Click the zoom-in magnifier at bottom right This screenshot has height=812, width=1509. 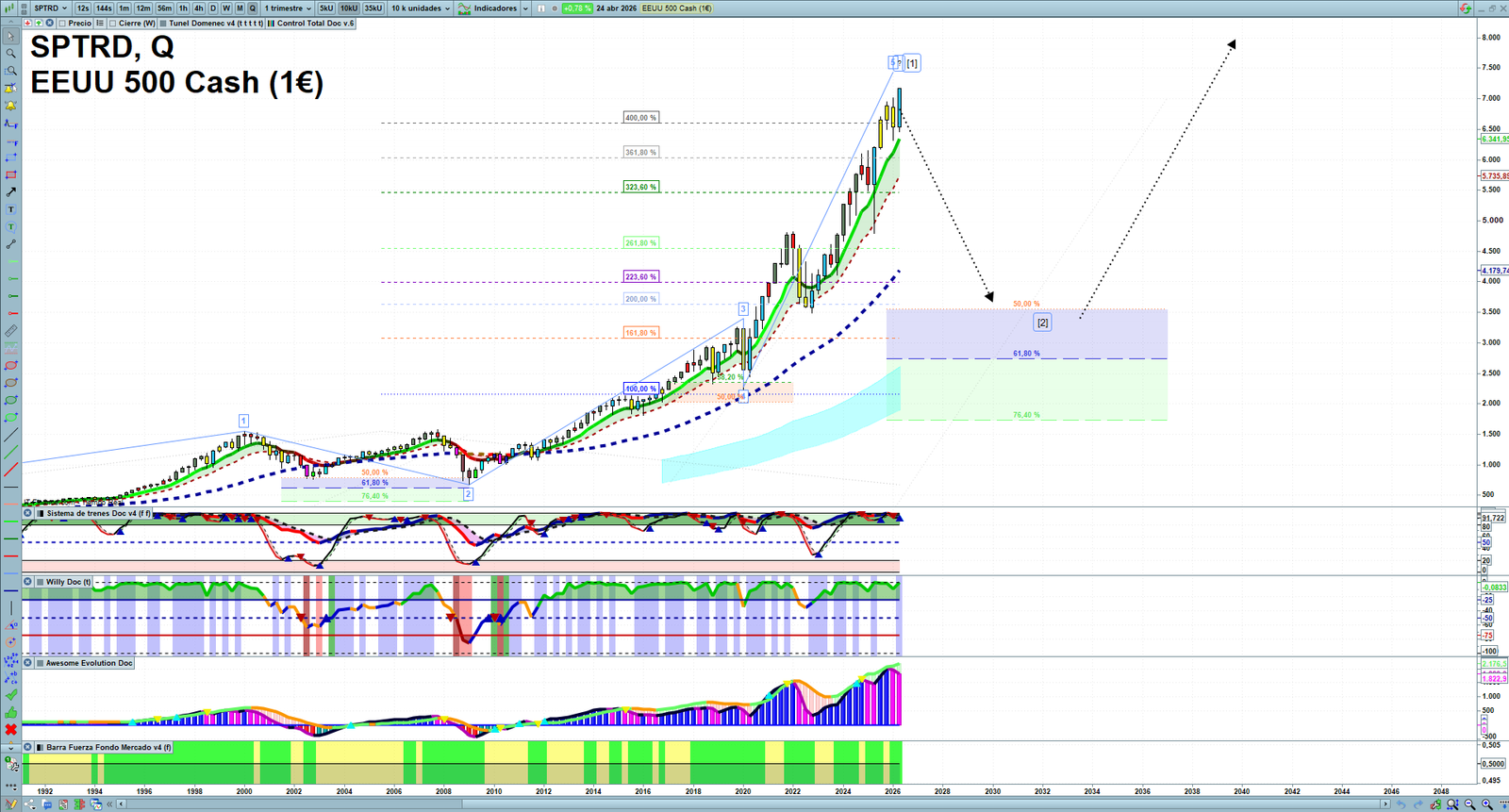[1487, 804]
